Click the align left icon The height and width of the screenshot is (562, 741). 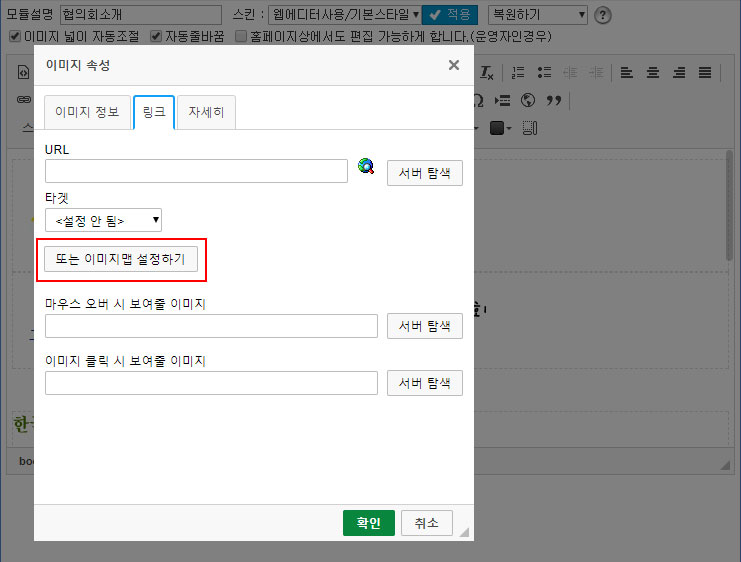click(x=626, y=72)
